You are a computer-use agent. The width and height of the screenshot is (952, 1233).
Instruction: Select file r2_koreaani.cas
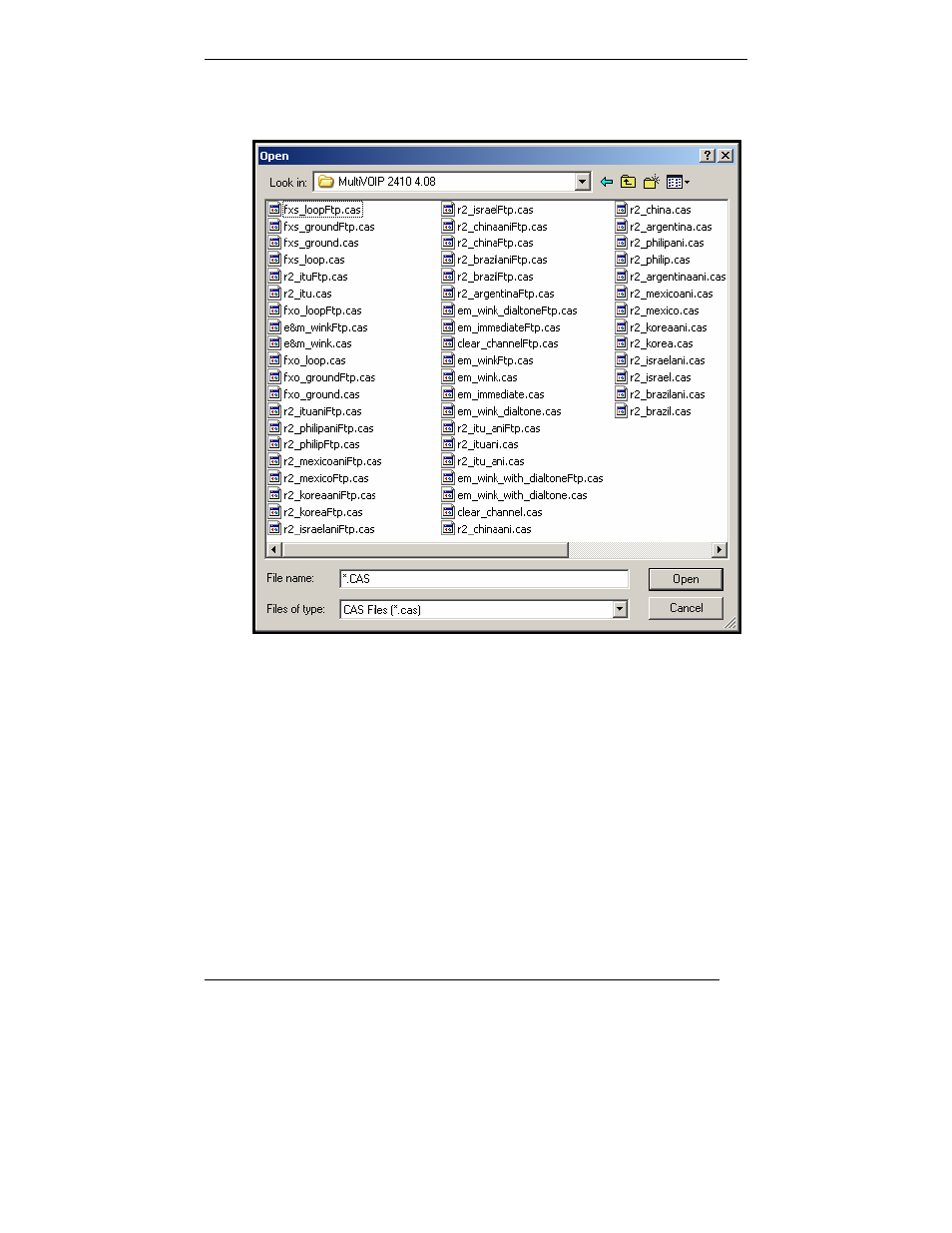point(669,327)
